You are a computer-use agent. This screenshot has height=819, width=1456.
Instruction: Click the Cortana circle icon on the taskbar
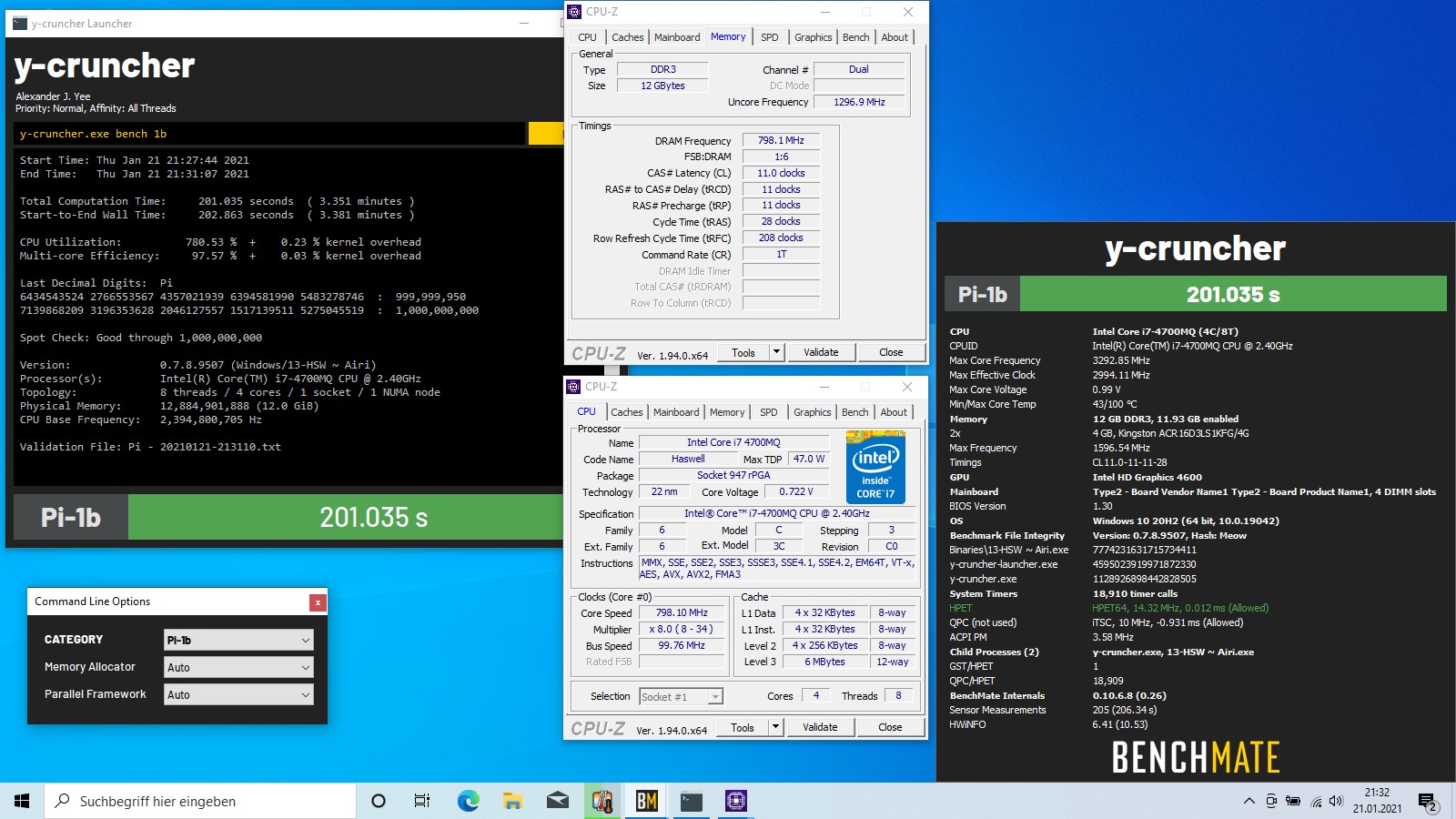click(x=379, y=801)
